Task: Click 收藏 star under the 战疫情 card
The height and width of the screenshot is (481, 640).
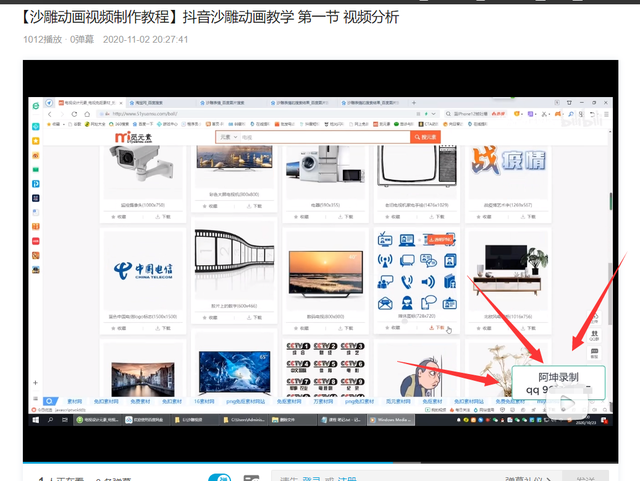Action: pyautogui.click(x=484, y=217)
